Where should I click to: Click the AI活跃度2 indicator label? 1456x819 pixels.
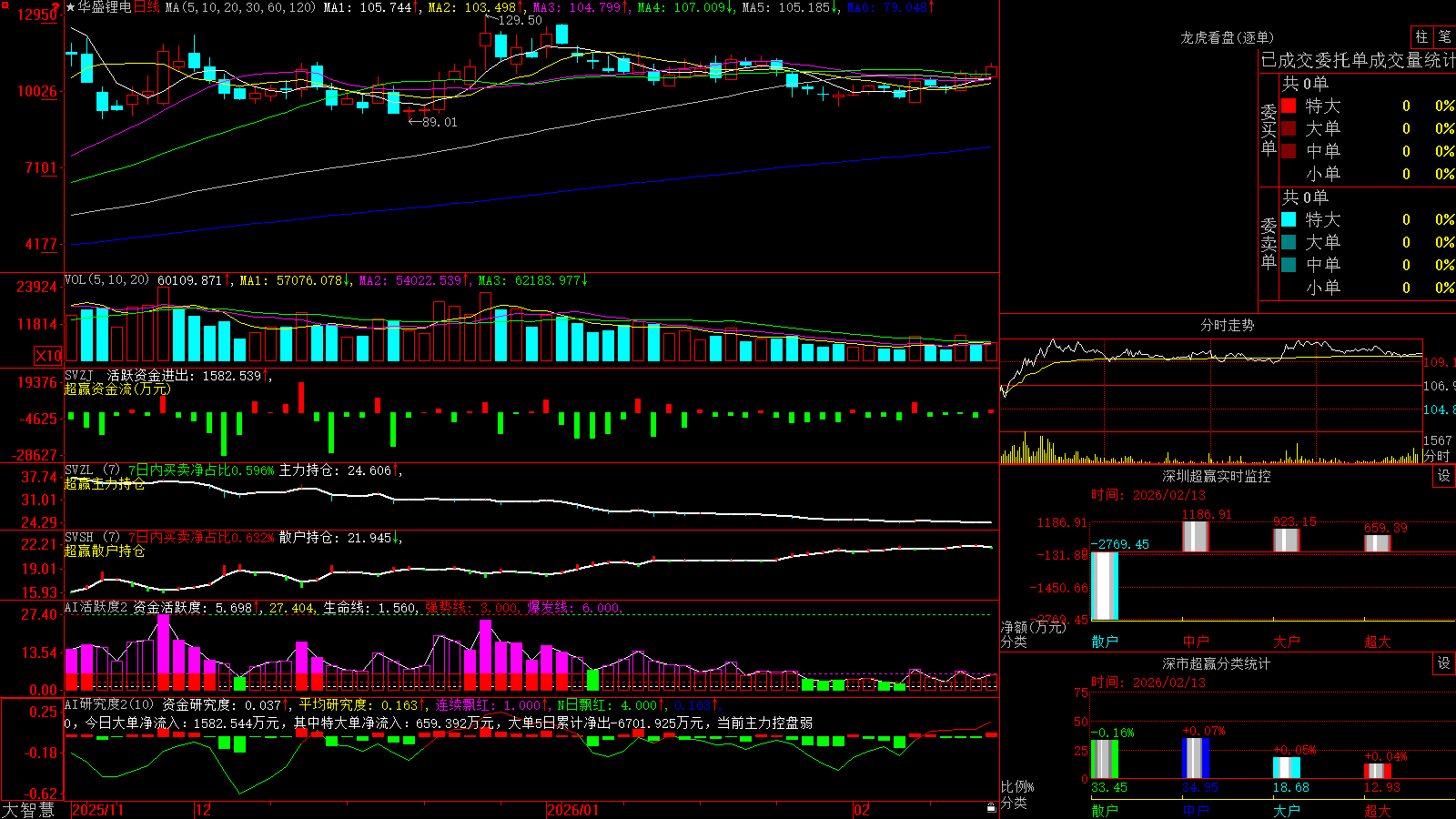[x=96, y=607]
